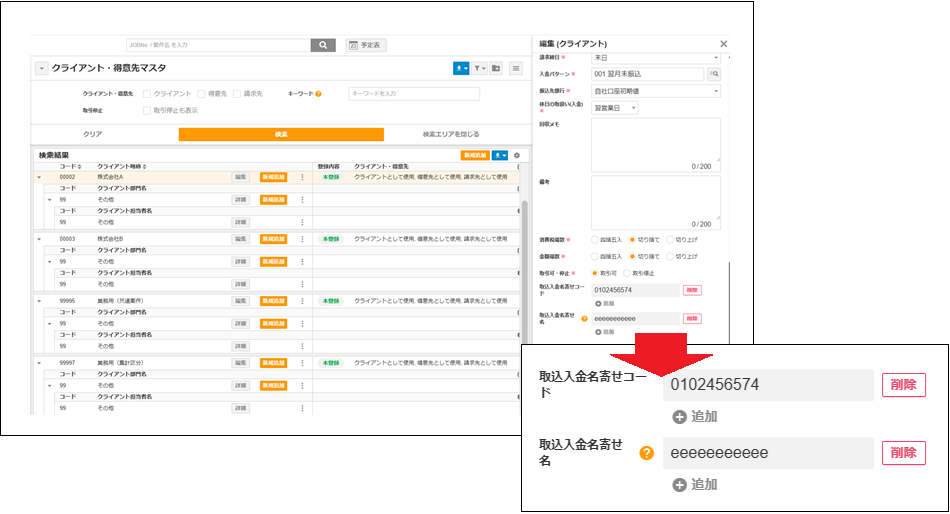
Task: Click the orange help icon next to キーワード
Action: (318, 94)
